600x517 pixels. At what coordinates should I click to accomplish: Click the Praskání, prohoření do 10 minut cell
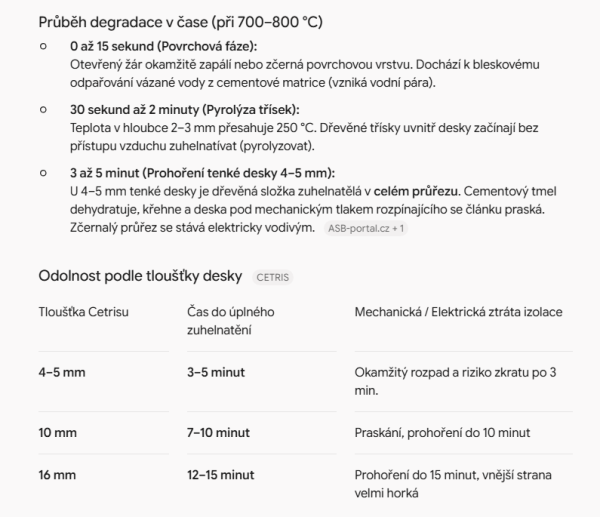click(x=442, y=433)
